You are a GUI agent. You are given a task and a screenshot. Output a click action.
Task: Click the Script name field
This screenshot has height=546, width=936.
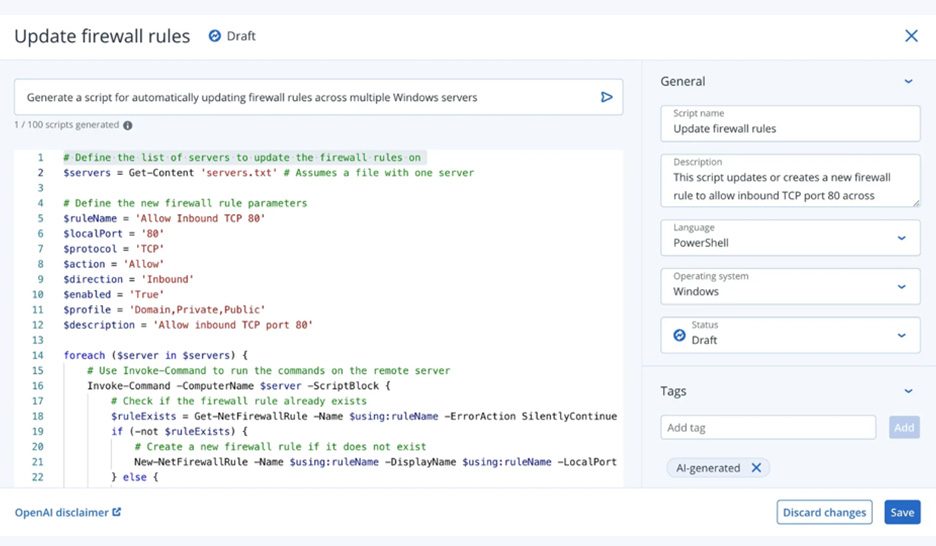[x=790, y=124]
